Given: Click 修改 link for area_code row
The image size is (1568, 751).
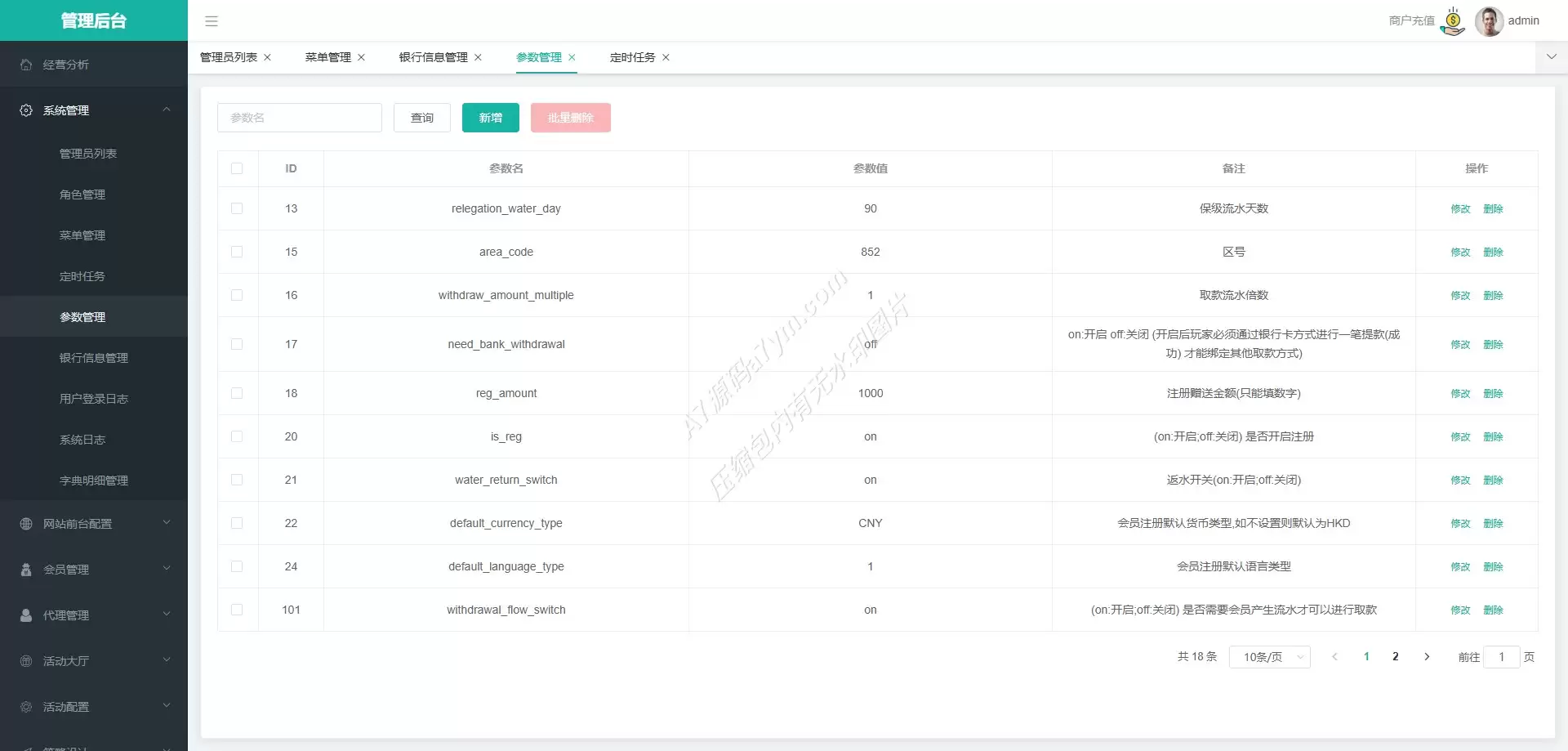Looking at the screenshot, I should pos(1460,252).
